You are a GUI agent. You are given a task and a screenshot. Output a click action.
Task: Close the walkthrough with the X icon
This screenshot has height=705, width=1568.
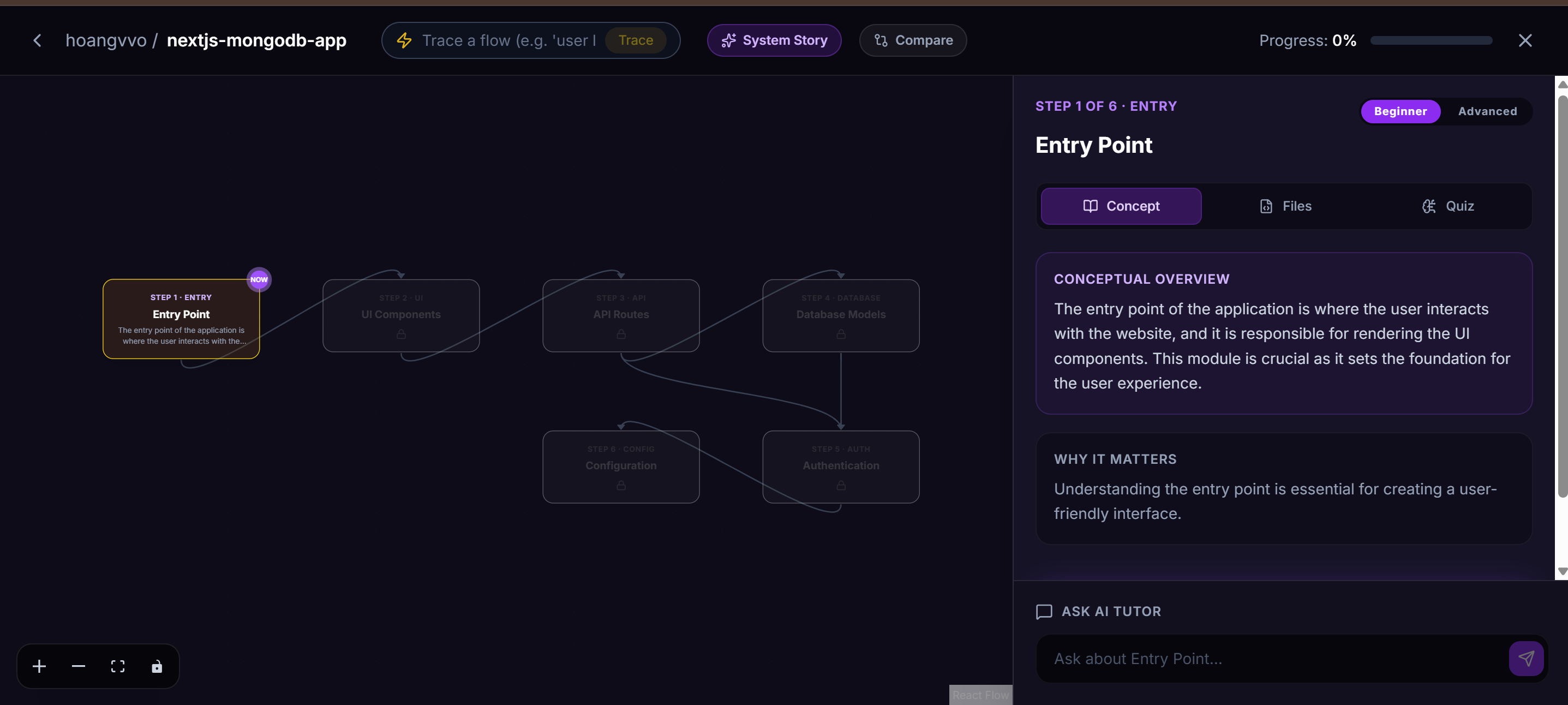pyautogui.click(x=1525, y=40)
